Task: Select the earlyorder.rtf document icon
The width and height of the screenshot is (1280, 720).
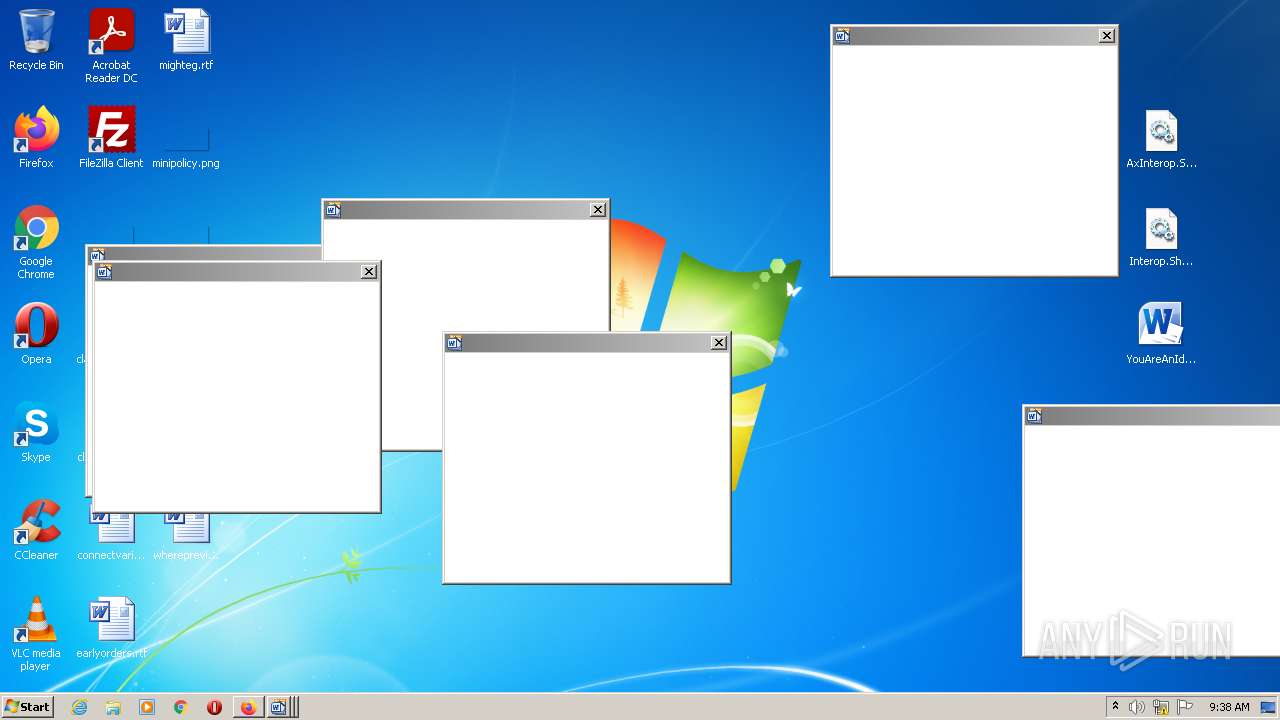Action: 111,628
